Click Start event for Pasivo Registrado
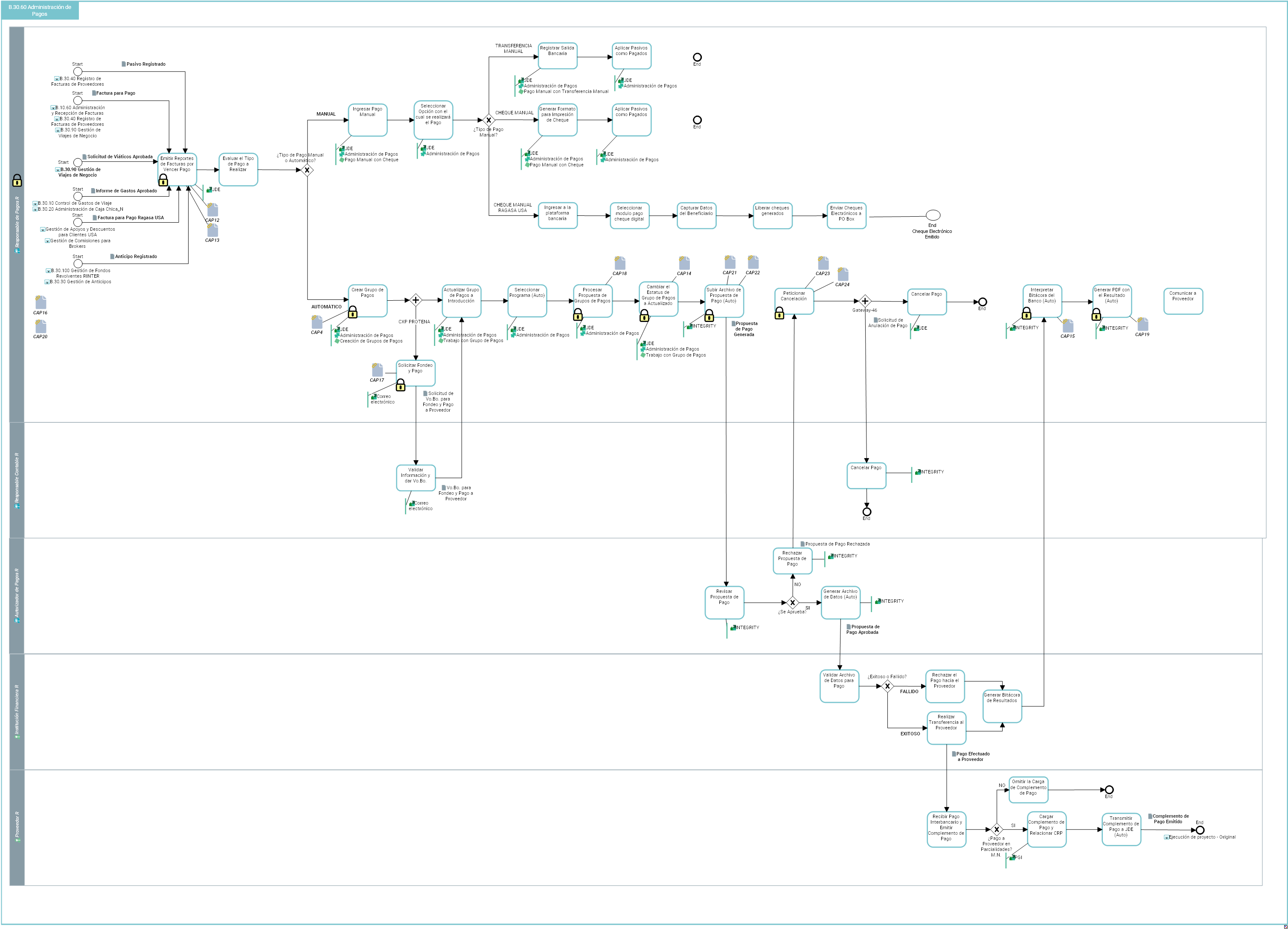 78,72
